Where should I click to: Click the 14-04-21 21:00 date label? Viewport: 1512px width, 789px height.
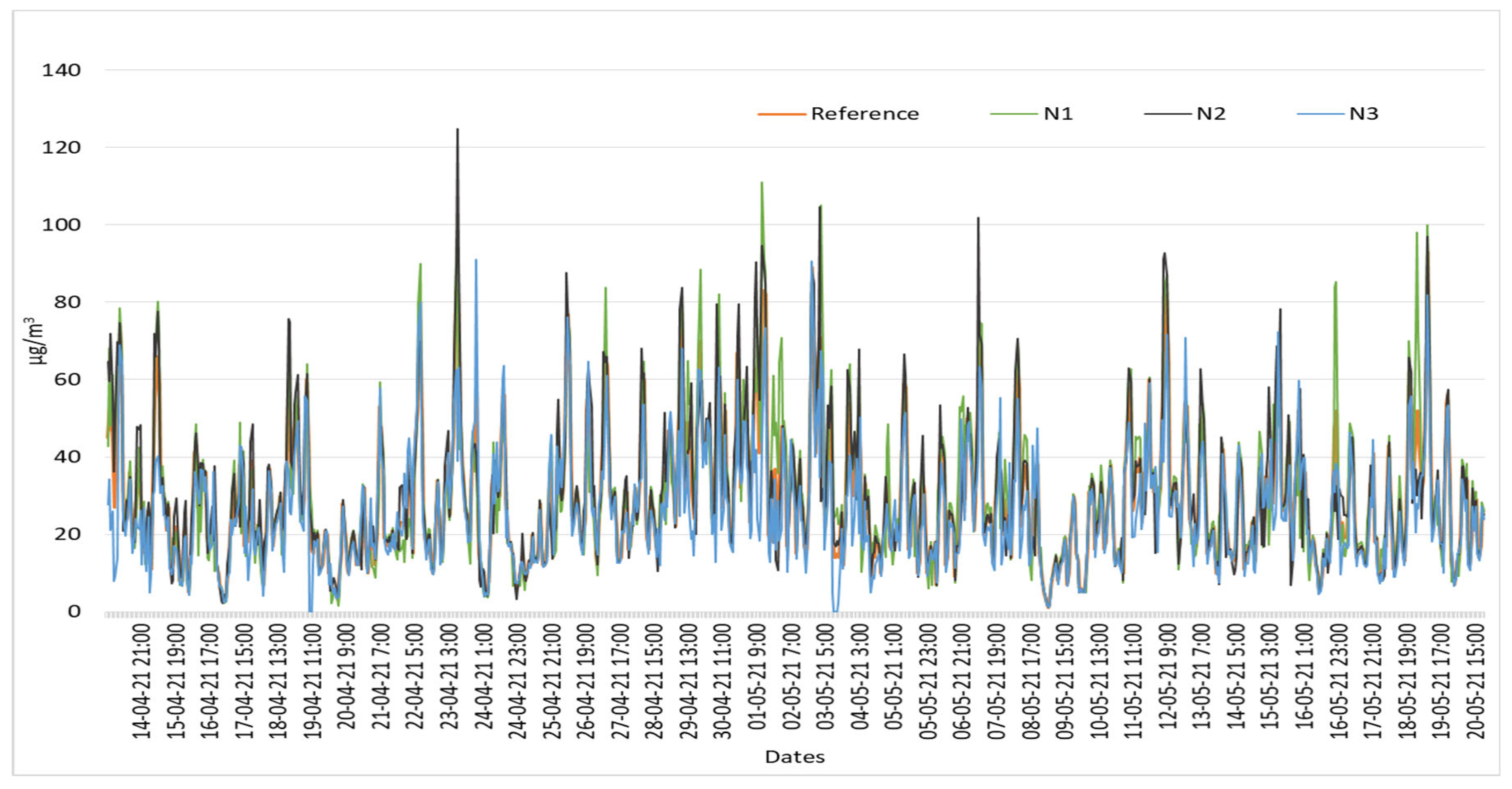[x=142, y=680]
